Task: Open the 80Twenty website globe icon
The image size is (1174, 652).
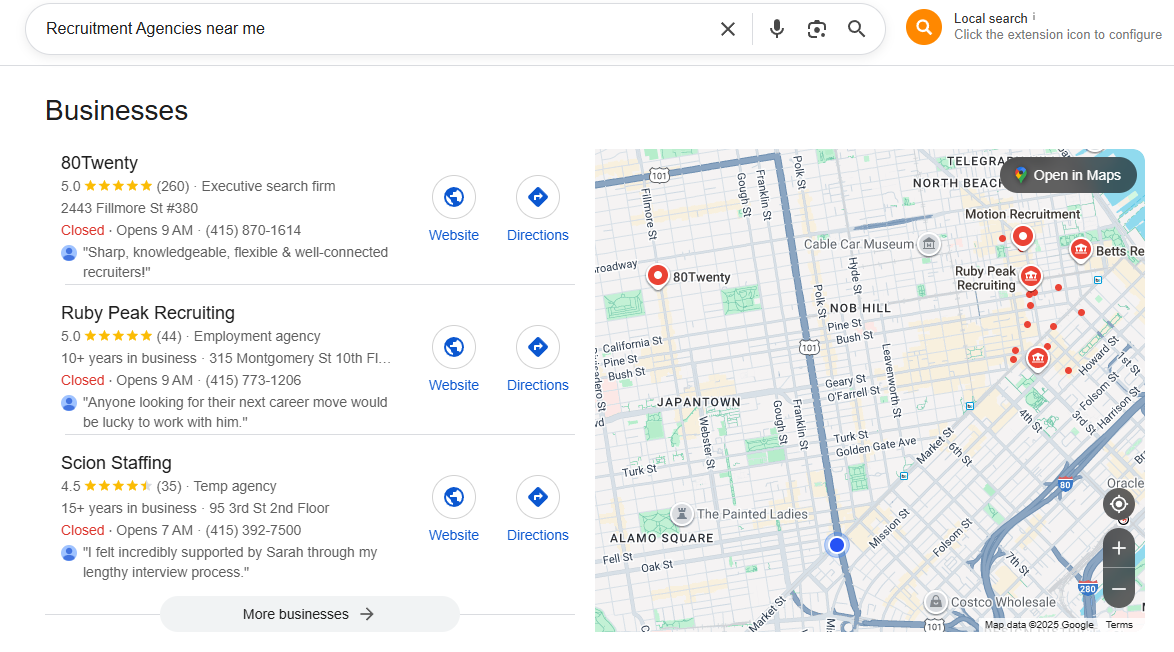Action: pyautogui.click(x=454, y=197)
